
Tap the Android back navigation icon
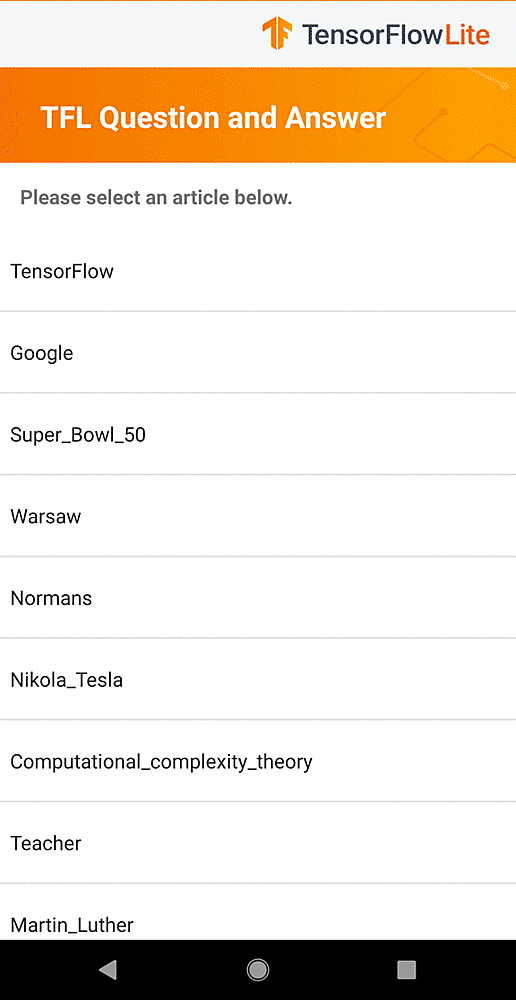pyautogui.click(x=108, y=970)
